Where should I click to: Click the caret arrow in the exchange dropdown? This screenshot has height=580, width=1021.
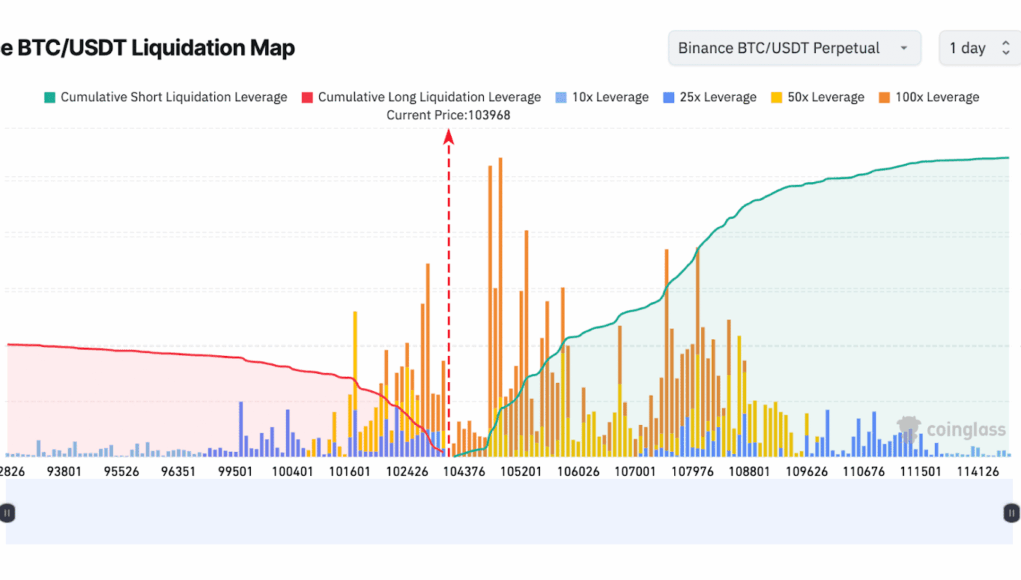coord(904,48)
